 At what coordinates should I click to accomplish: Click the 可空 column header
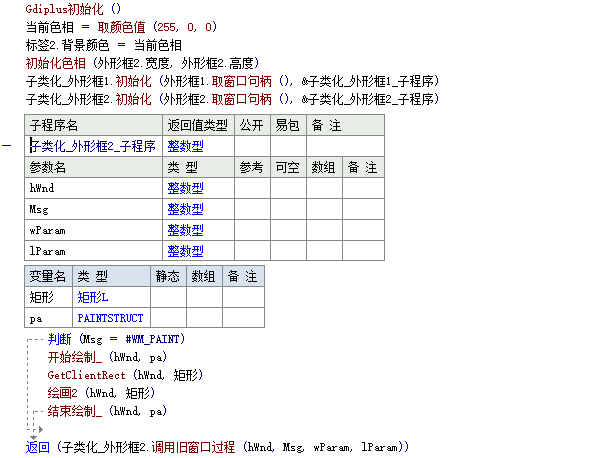[x=288, y=167]
